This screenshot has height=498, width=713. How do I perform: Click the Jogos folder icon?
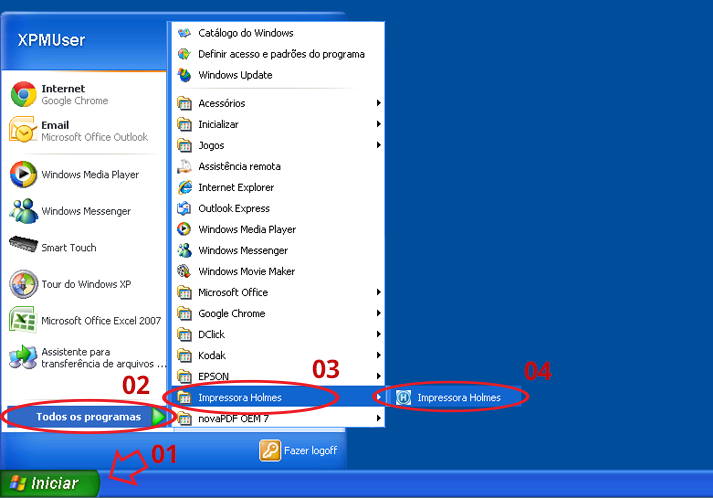tap(184, 146)
